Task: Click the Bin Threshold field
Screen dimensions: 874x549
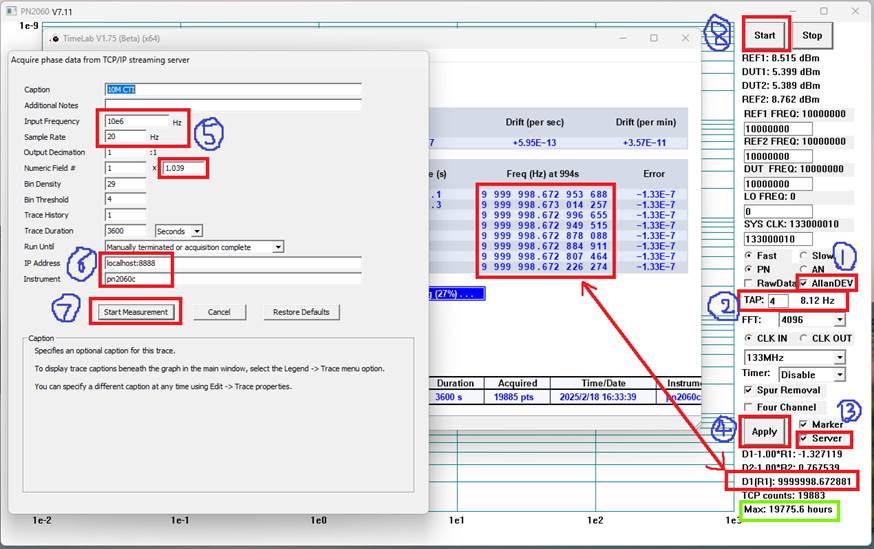Action: [x=125, y=199]
